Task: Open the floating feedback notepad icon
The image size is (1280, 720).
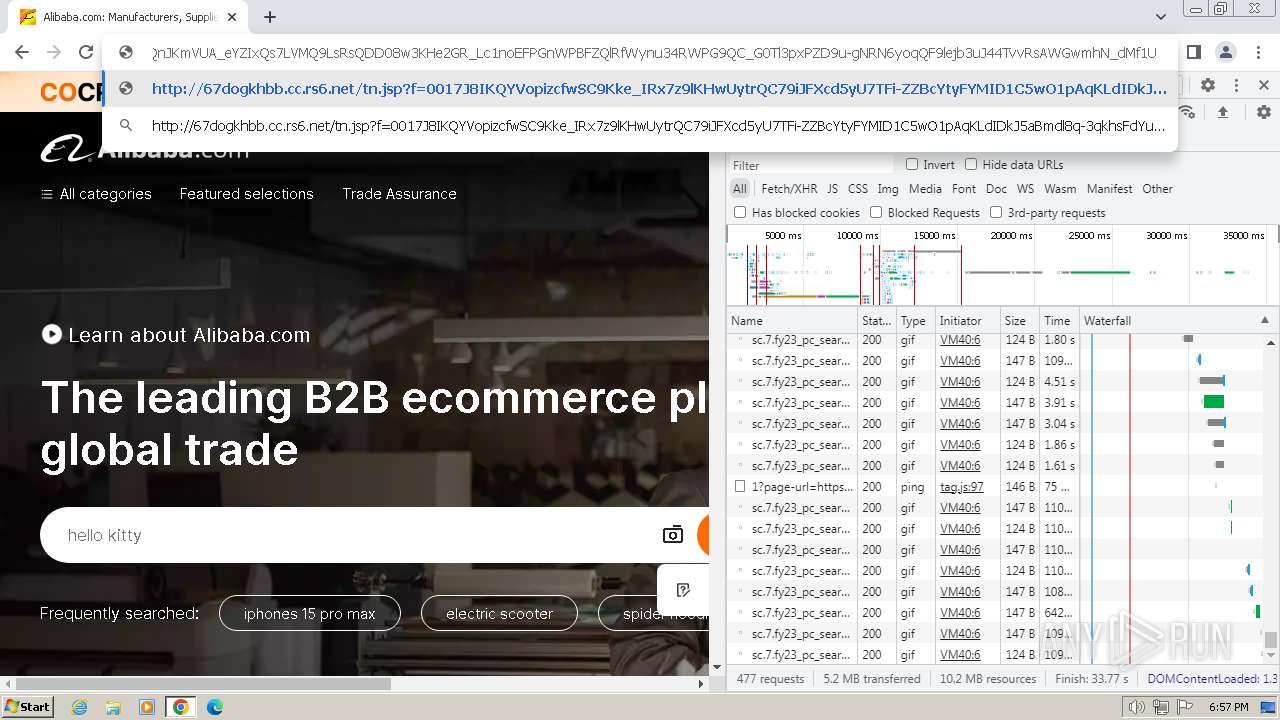Action: tap(683, 590)
